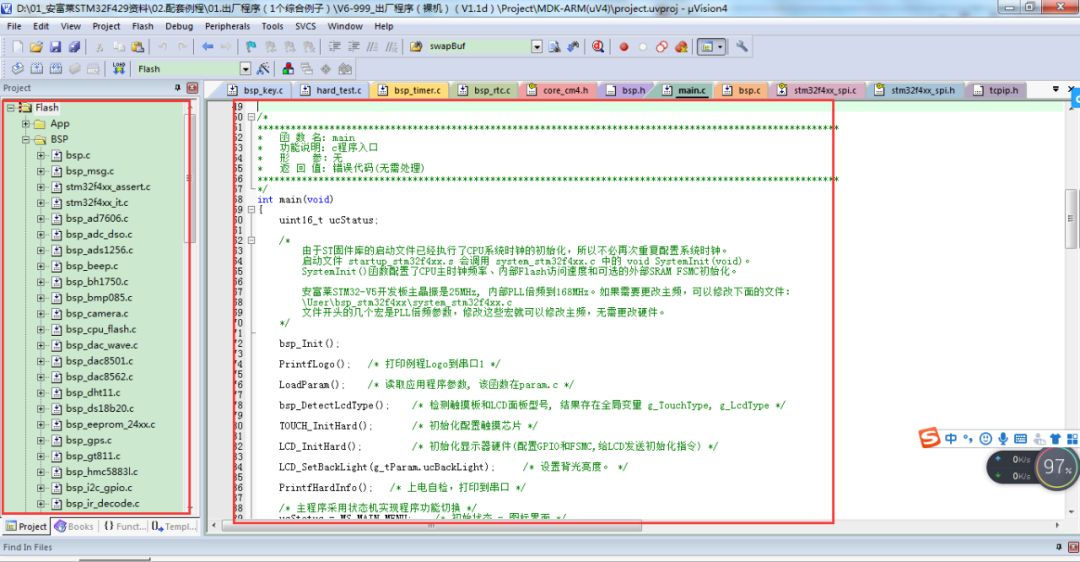Viewport: 1080px width, 562px height.
Task: Open the Project menu
Action: pos(106,26)
